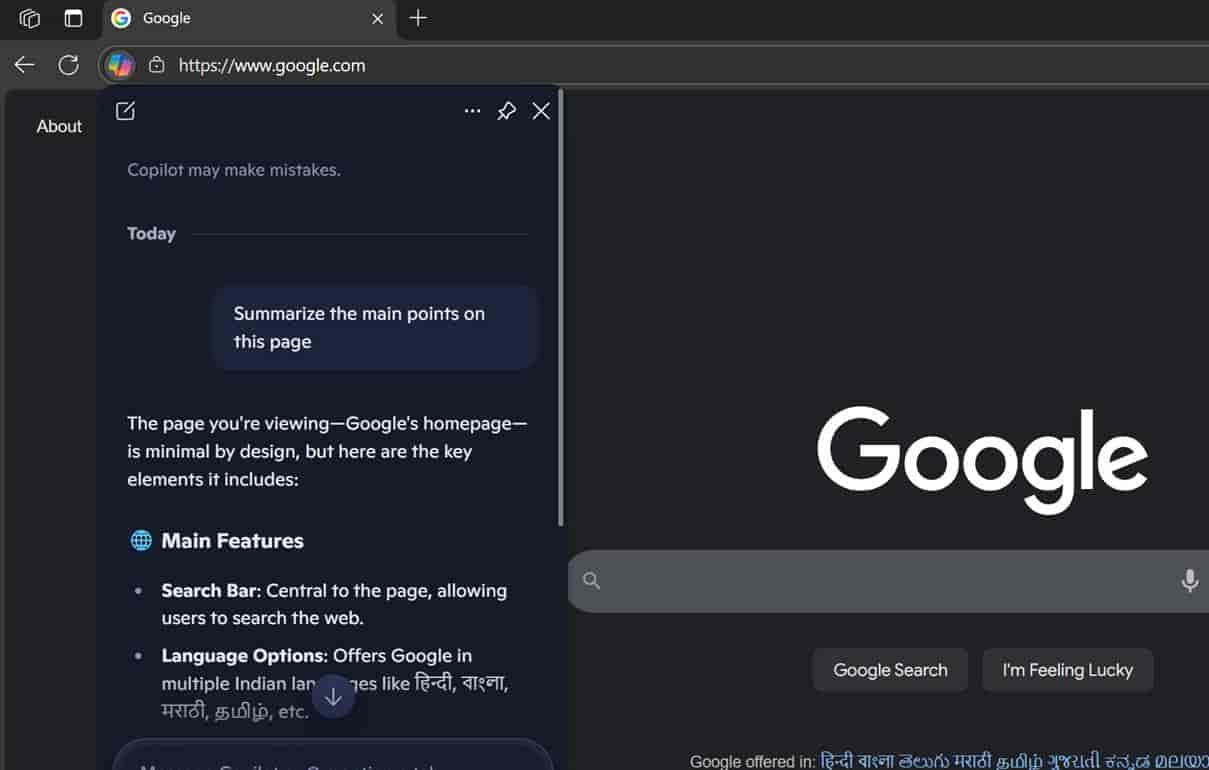Click the I'm Feeling Lucky button
The height and width of the screenshot is (770, 1209).
pos(1068,670)
